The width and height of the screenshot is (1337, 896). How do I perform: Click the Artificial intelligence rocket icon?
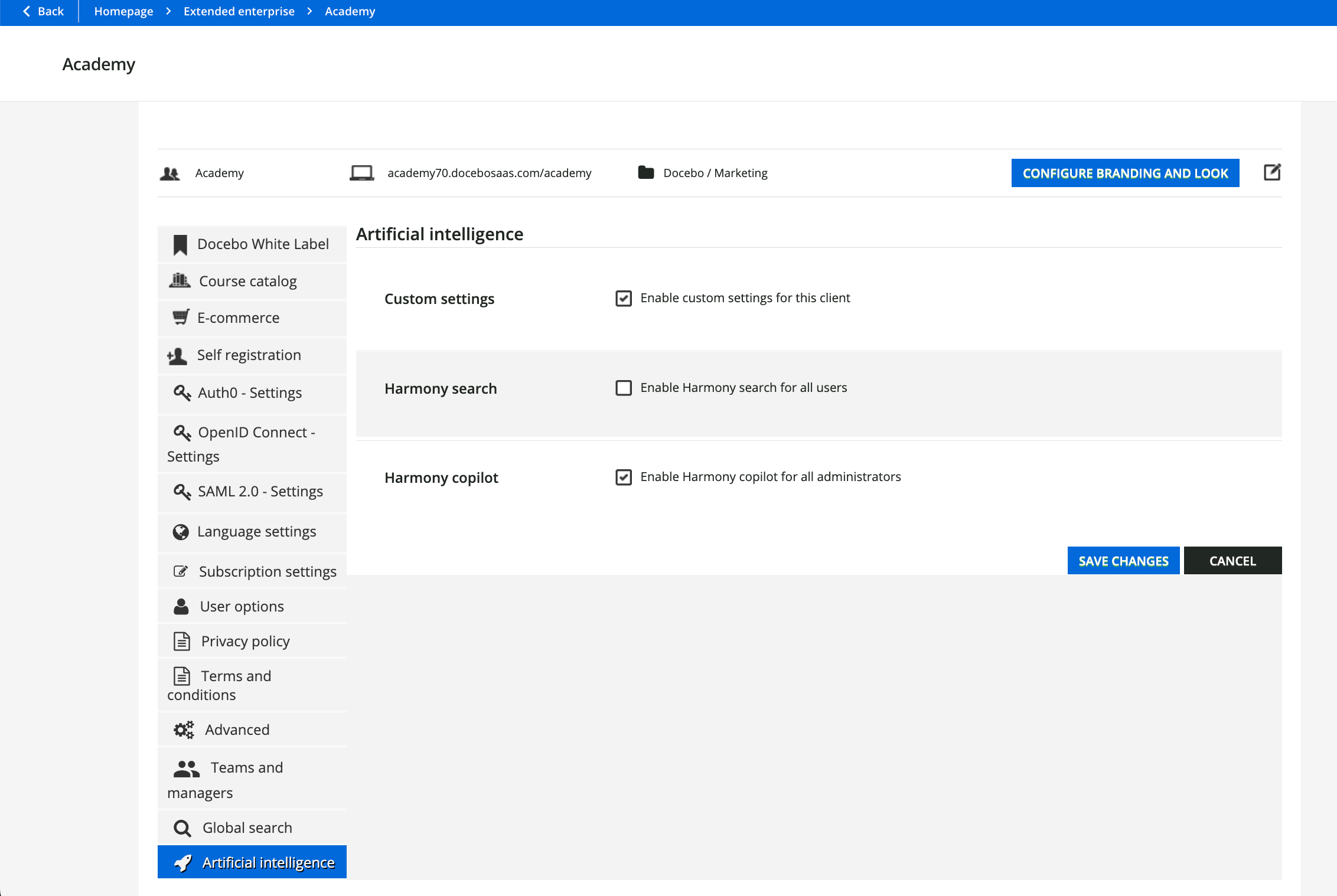click(183, 863)
